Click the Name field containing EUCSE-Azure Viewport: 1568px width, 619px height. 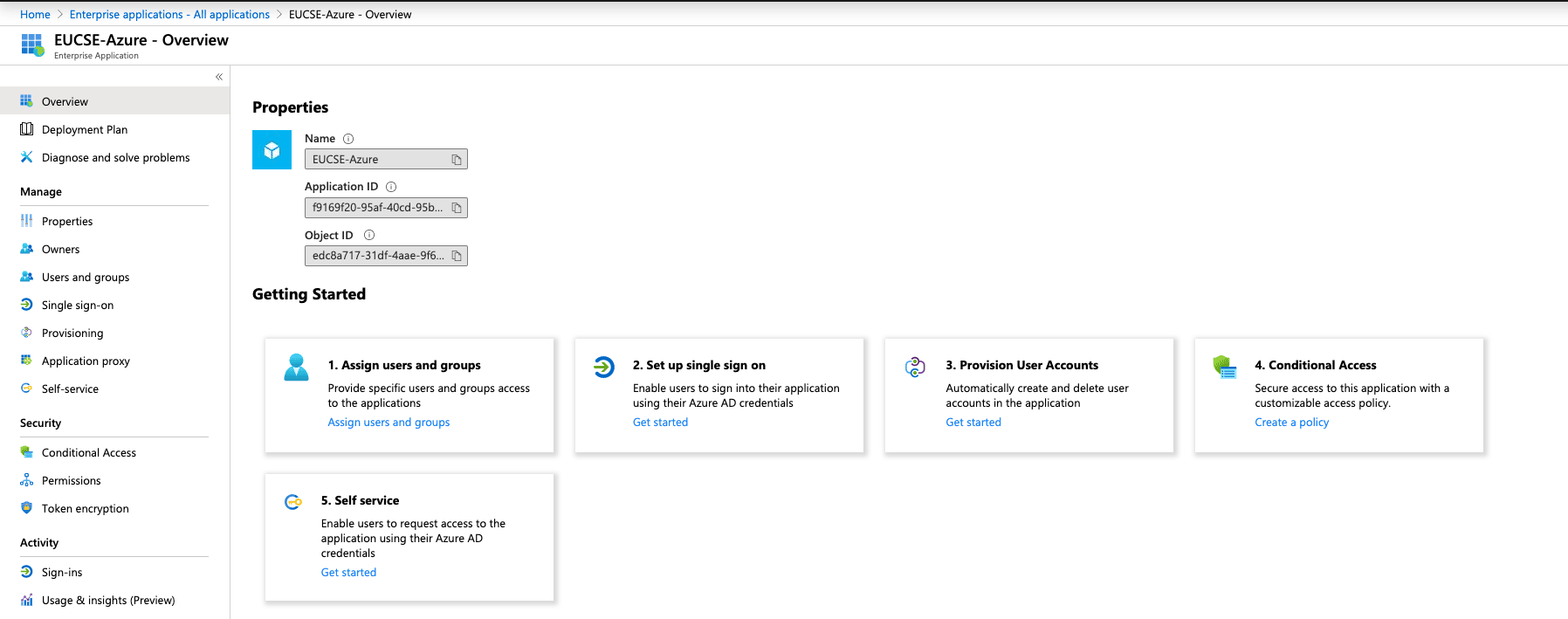pyautogui.click(x=386, y=160)
